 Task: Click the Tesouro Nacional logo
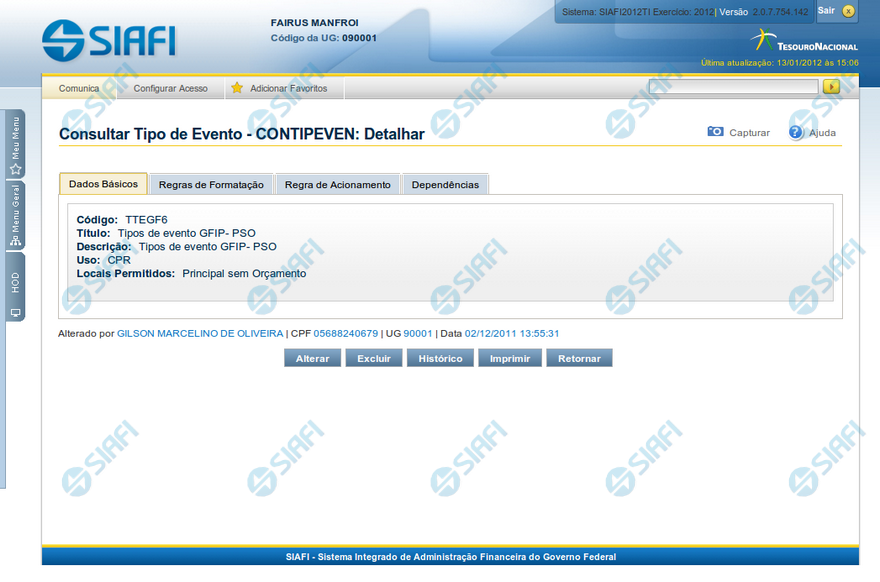[x=804, y=41]
